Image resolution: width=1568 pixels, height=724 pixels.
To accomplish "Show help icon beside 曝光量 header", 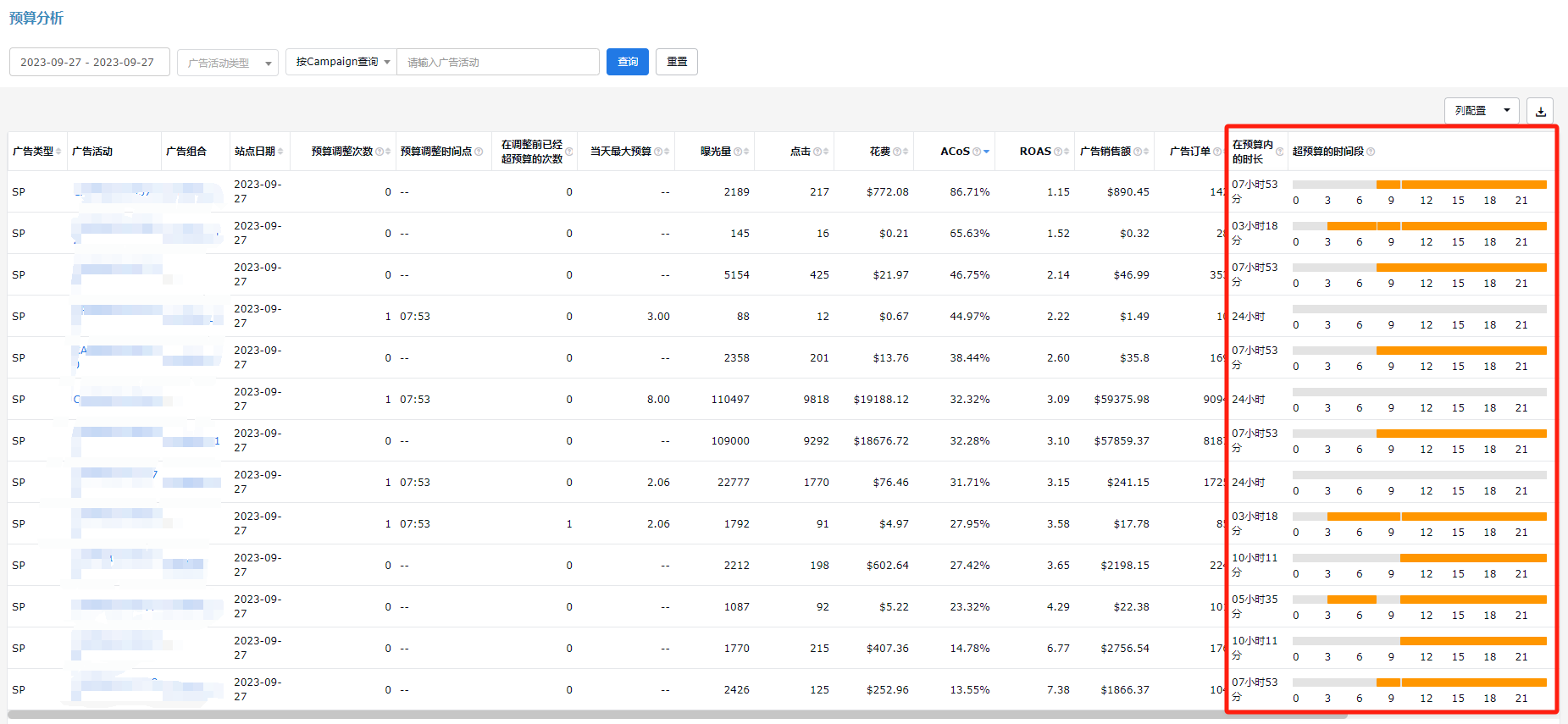I will [x=738, y=152].
